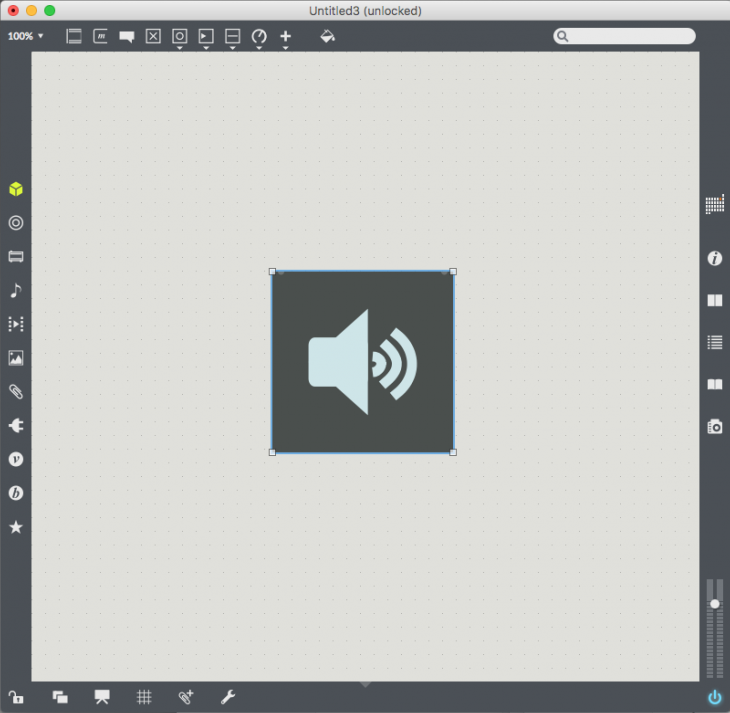
Task: Open the audio files music note browser
Action: [16, 290]
